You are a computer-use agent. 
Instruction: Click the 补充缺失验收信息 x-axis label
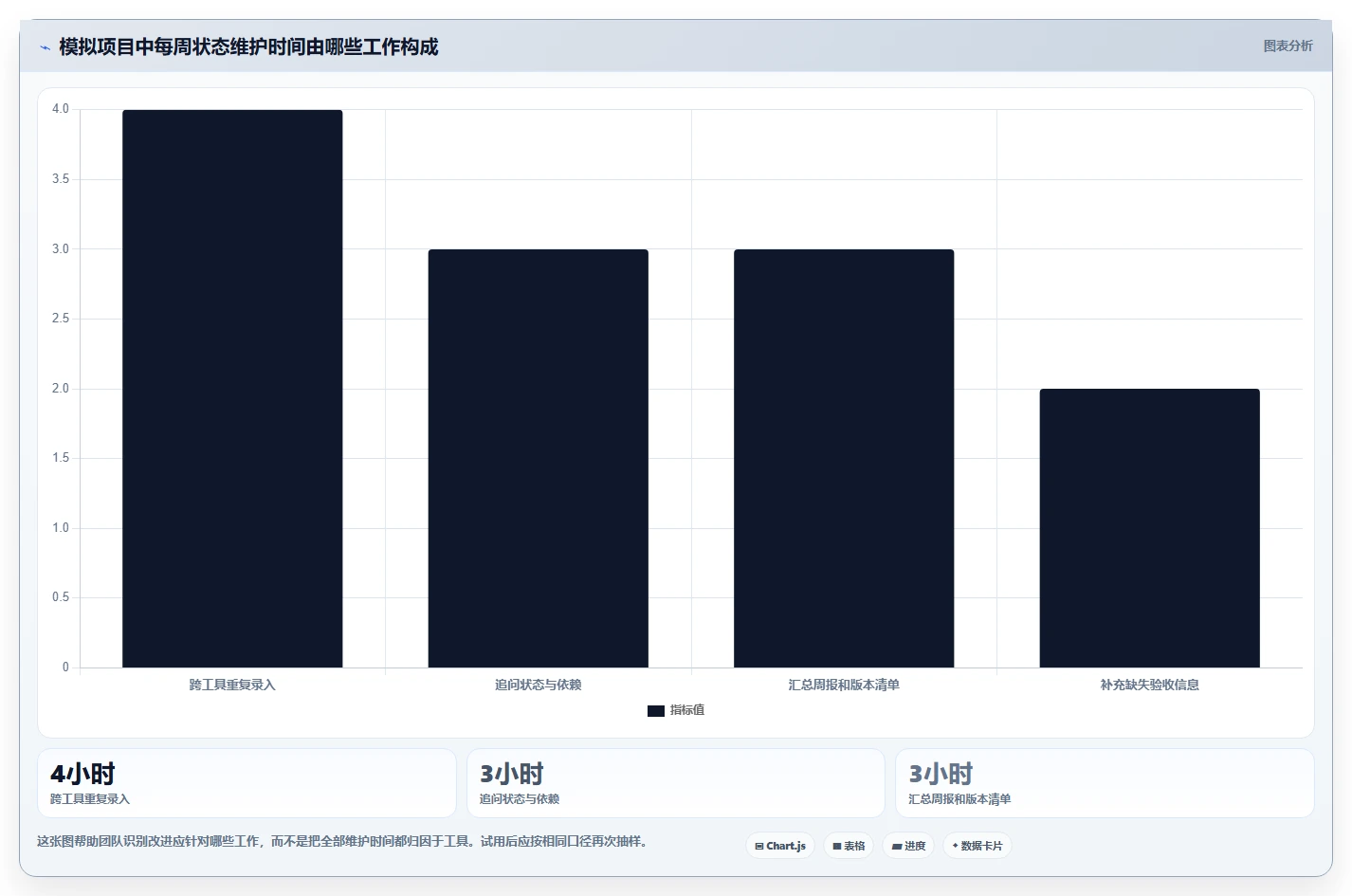click(x=1150, y=685)
